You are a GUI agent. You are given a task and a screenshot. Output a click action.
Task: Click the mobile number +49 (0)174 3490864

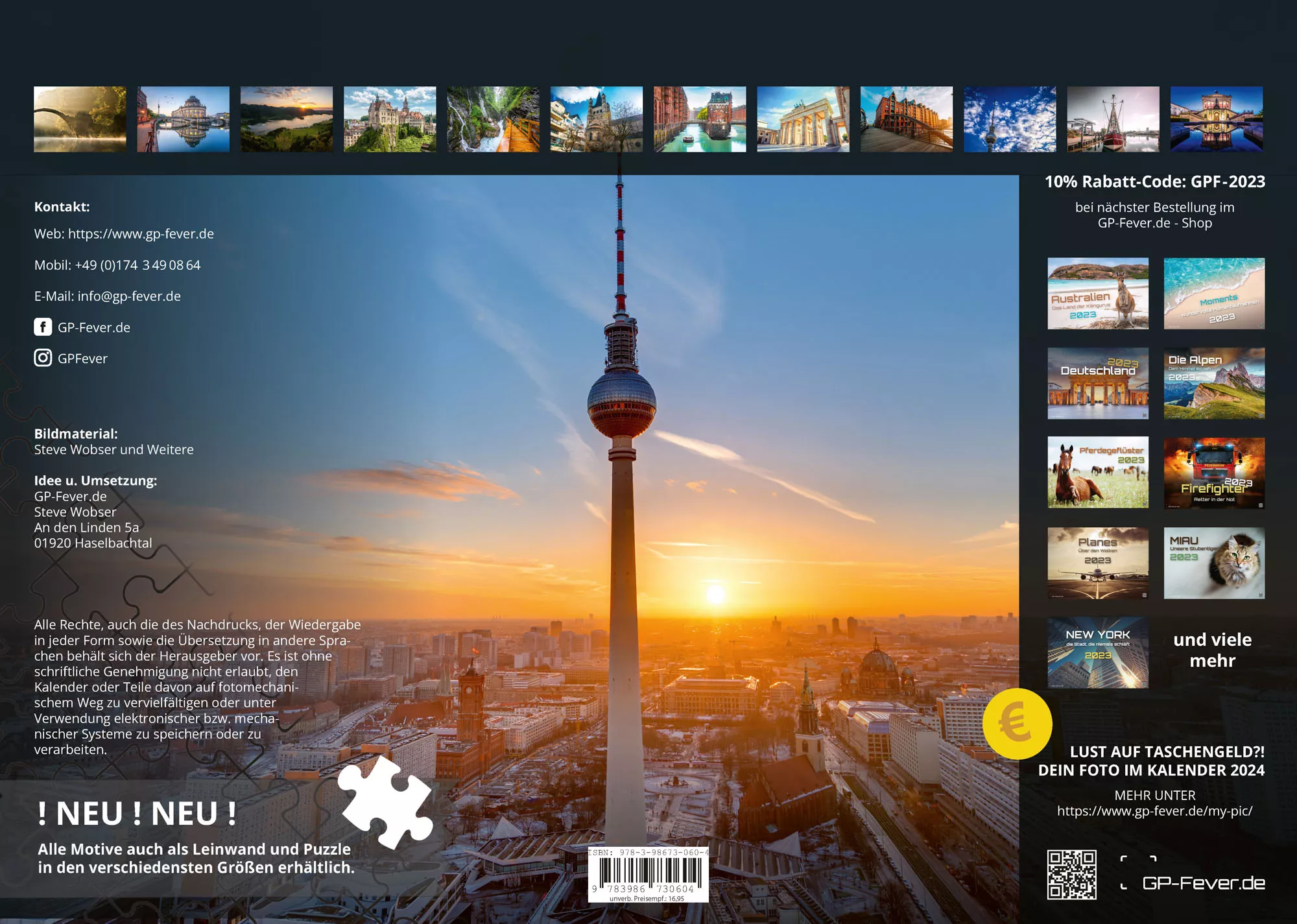coord(137,265)
